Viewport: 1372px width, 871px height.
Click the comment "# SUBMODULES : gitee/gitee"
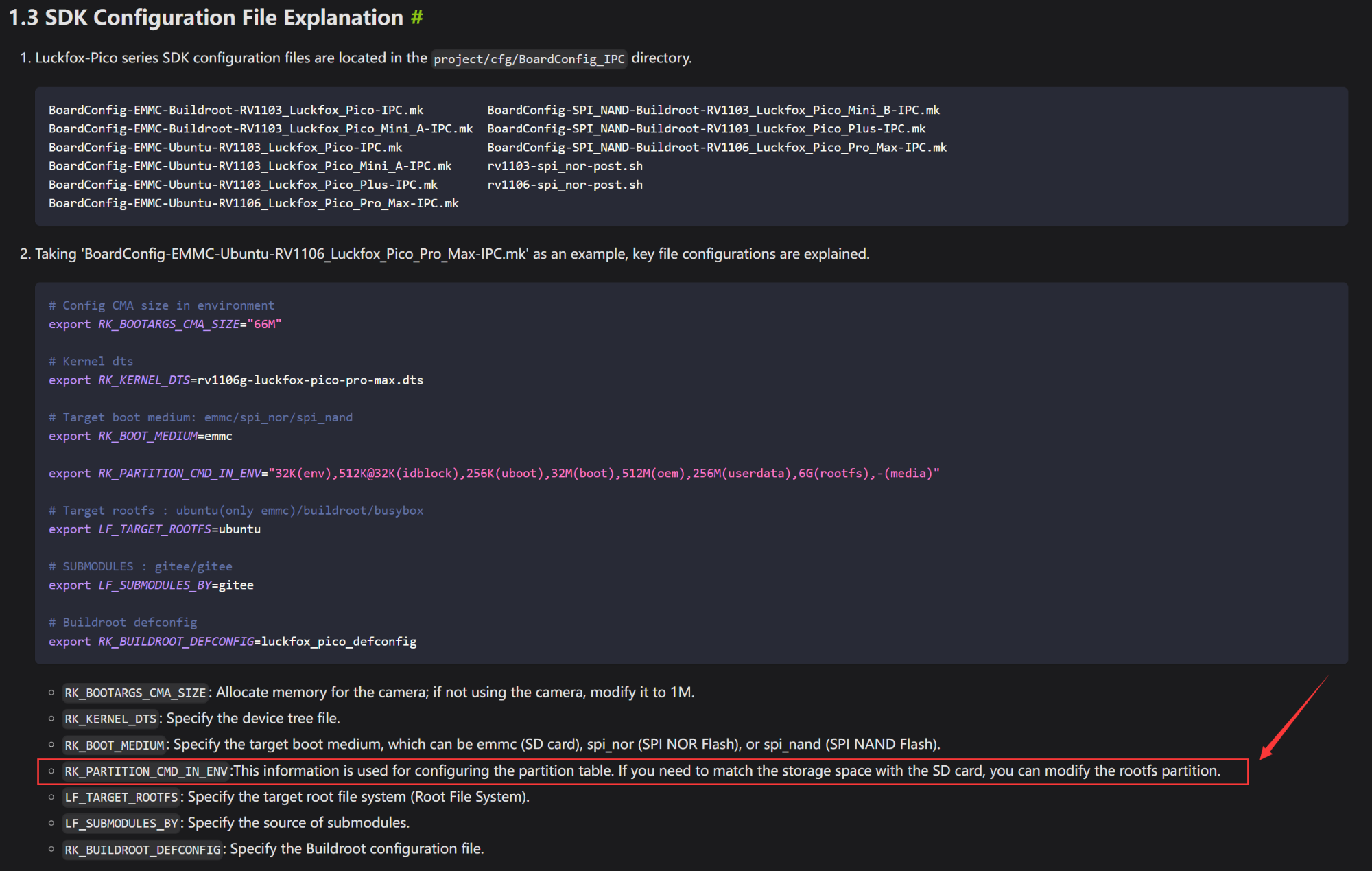click(141, 566)
